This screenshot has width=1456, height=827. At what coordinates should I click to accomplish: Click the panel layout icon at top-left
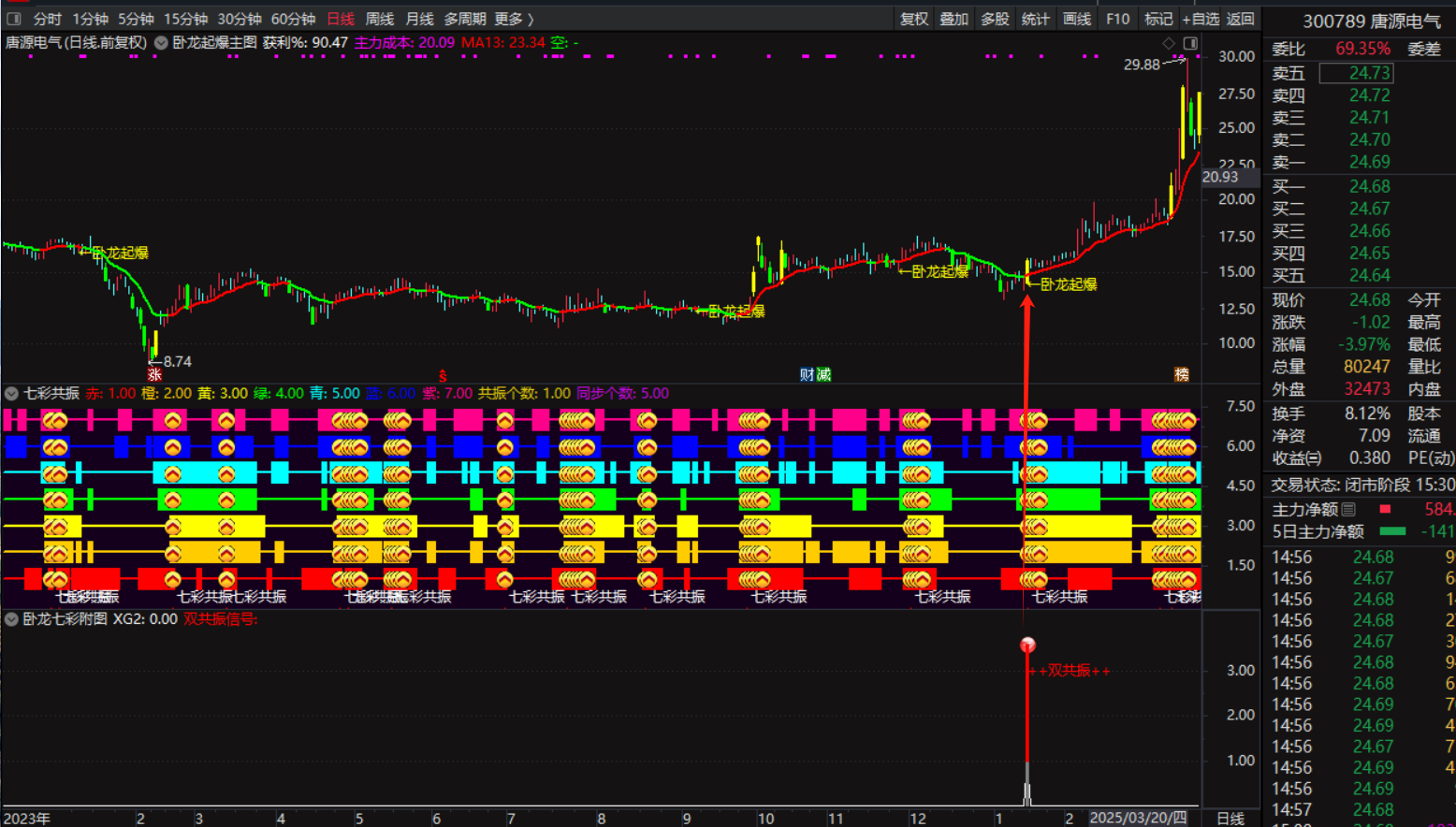tap(13, 19)
